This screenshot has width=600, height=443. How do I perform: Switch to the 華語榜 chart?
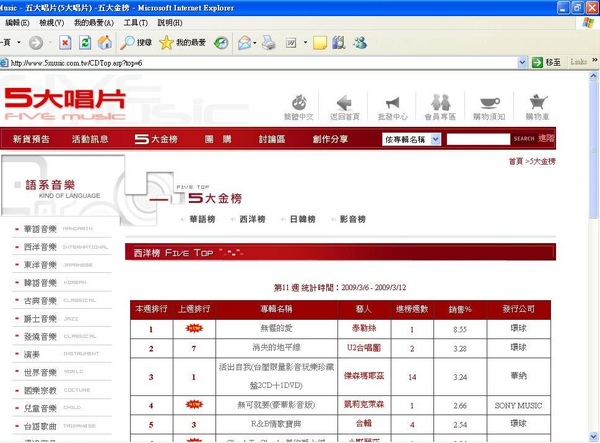tap(202, 219)
